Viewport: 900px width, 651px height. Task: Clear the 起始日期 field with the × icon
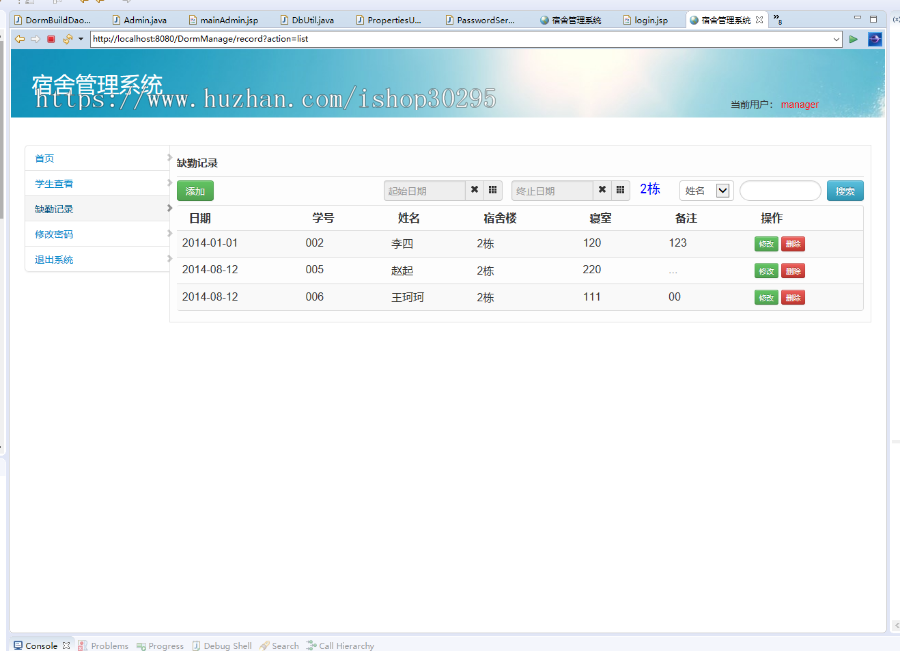(x=475, y=190)
